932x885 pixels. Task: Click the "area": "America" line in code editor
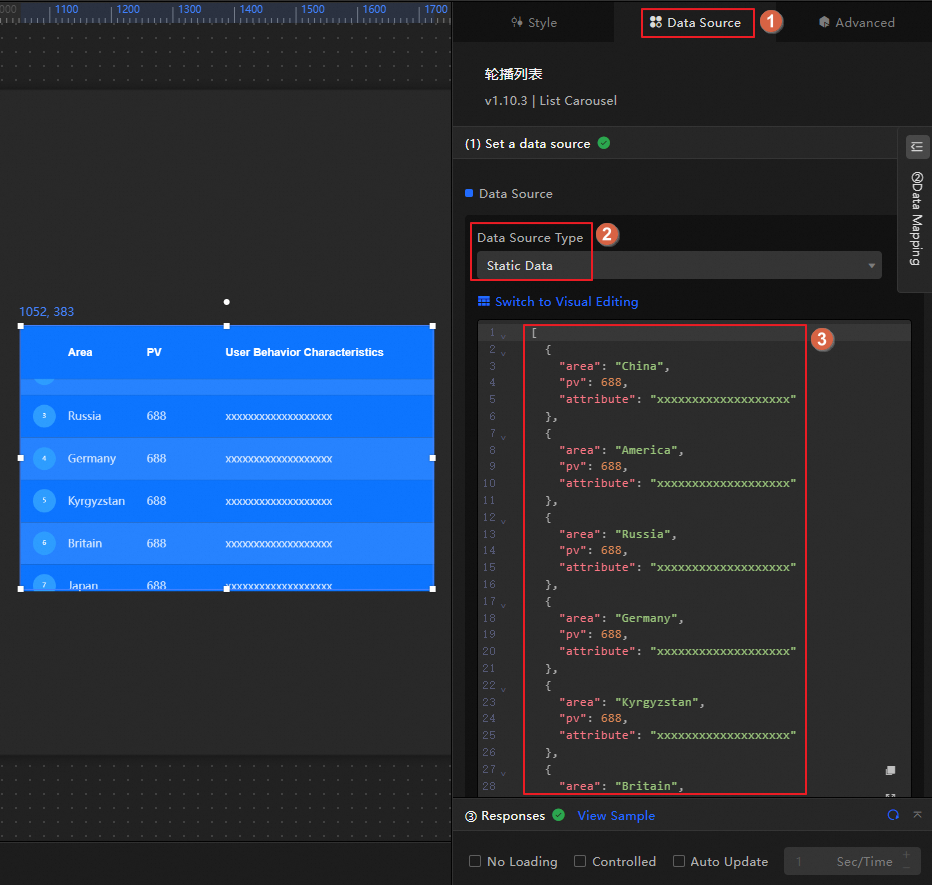[x=621, y=450]
